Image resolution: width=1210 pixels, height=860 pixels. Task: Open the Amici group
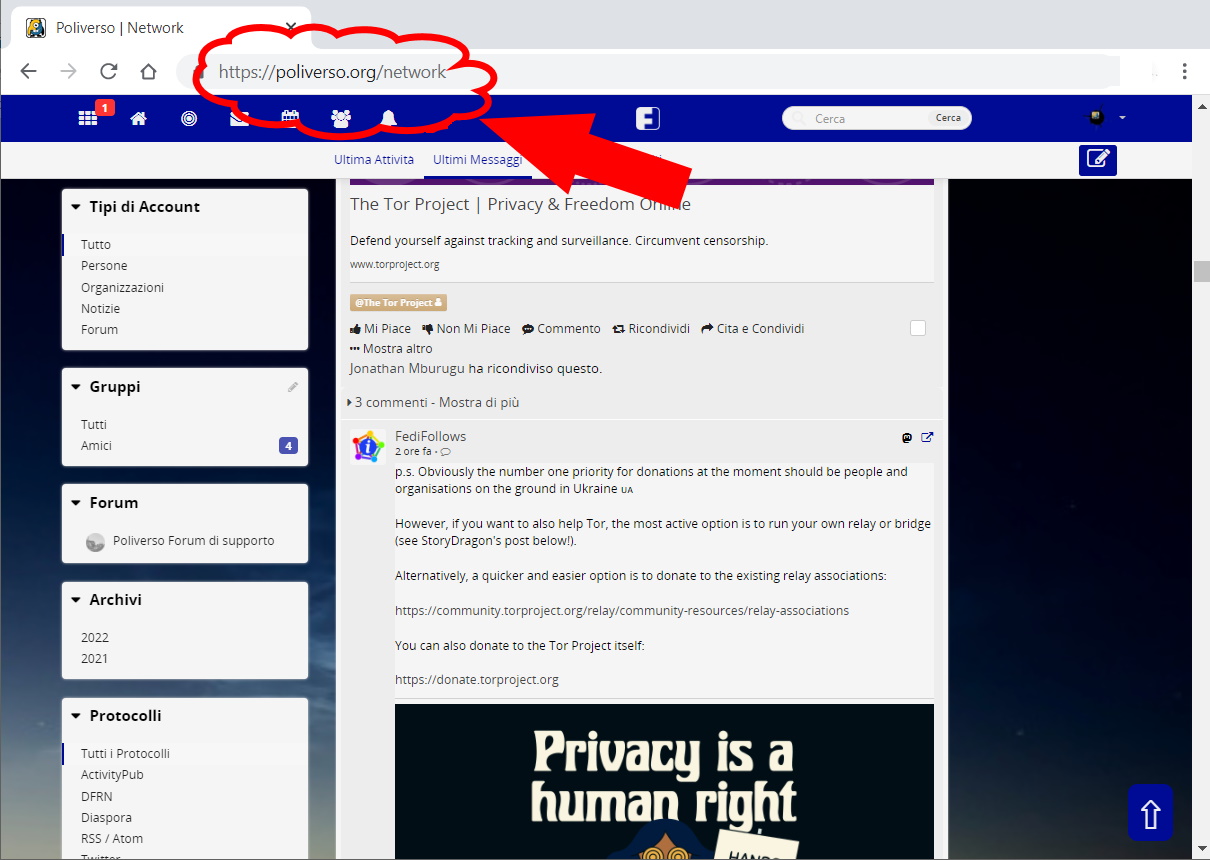click(x=96, y=446)
